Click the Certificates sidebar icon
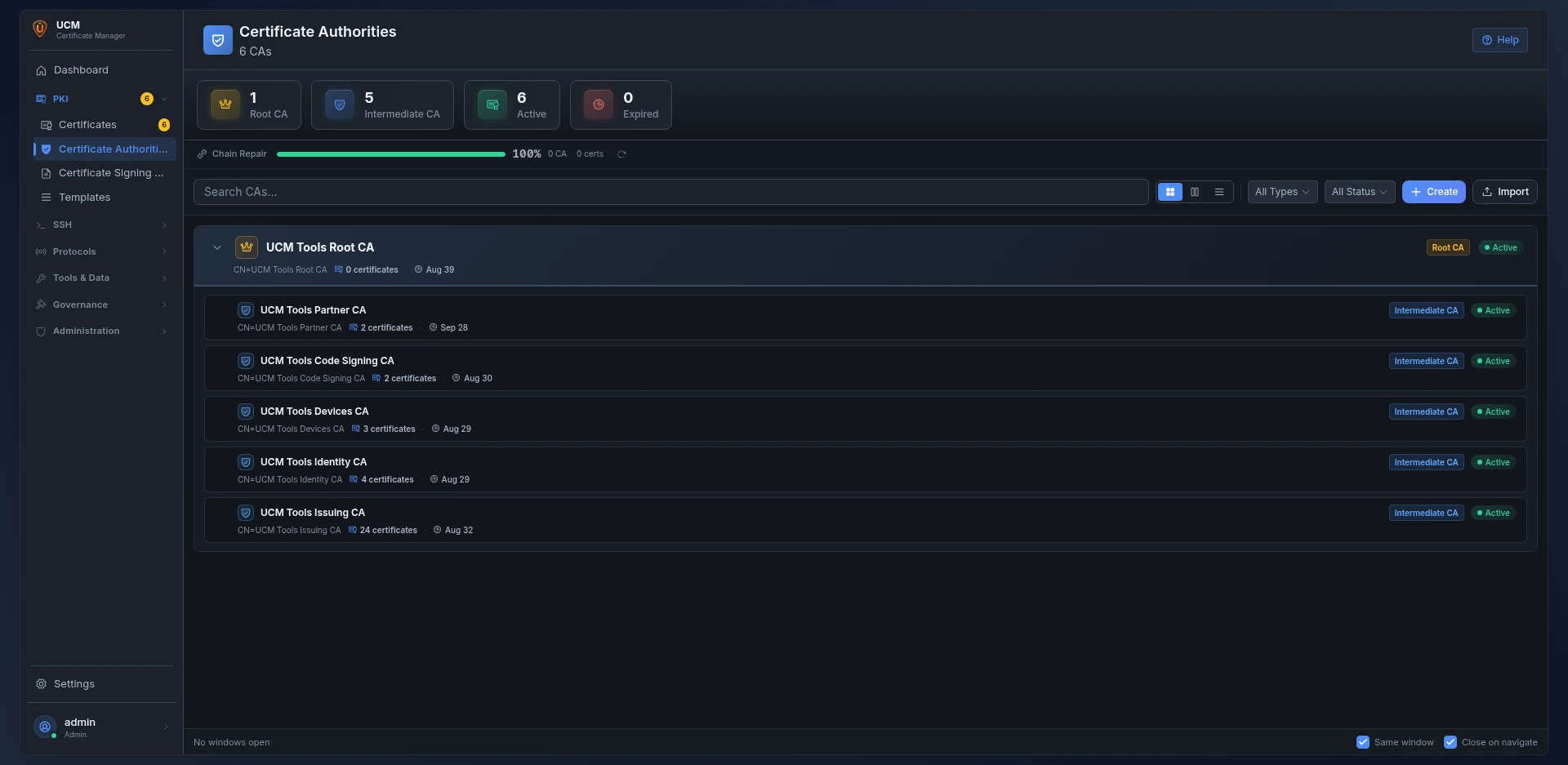Screen dimensions: 1568x765 coord(47,125)
